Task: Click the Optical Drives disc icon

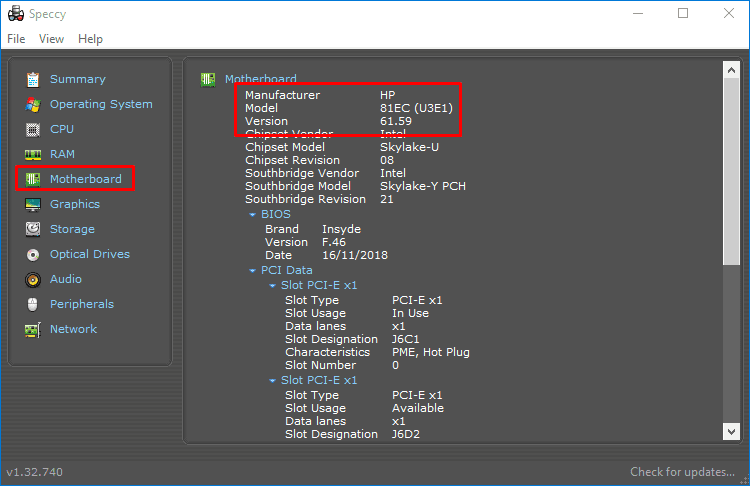Action: [33, 254]
